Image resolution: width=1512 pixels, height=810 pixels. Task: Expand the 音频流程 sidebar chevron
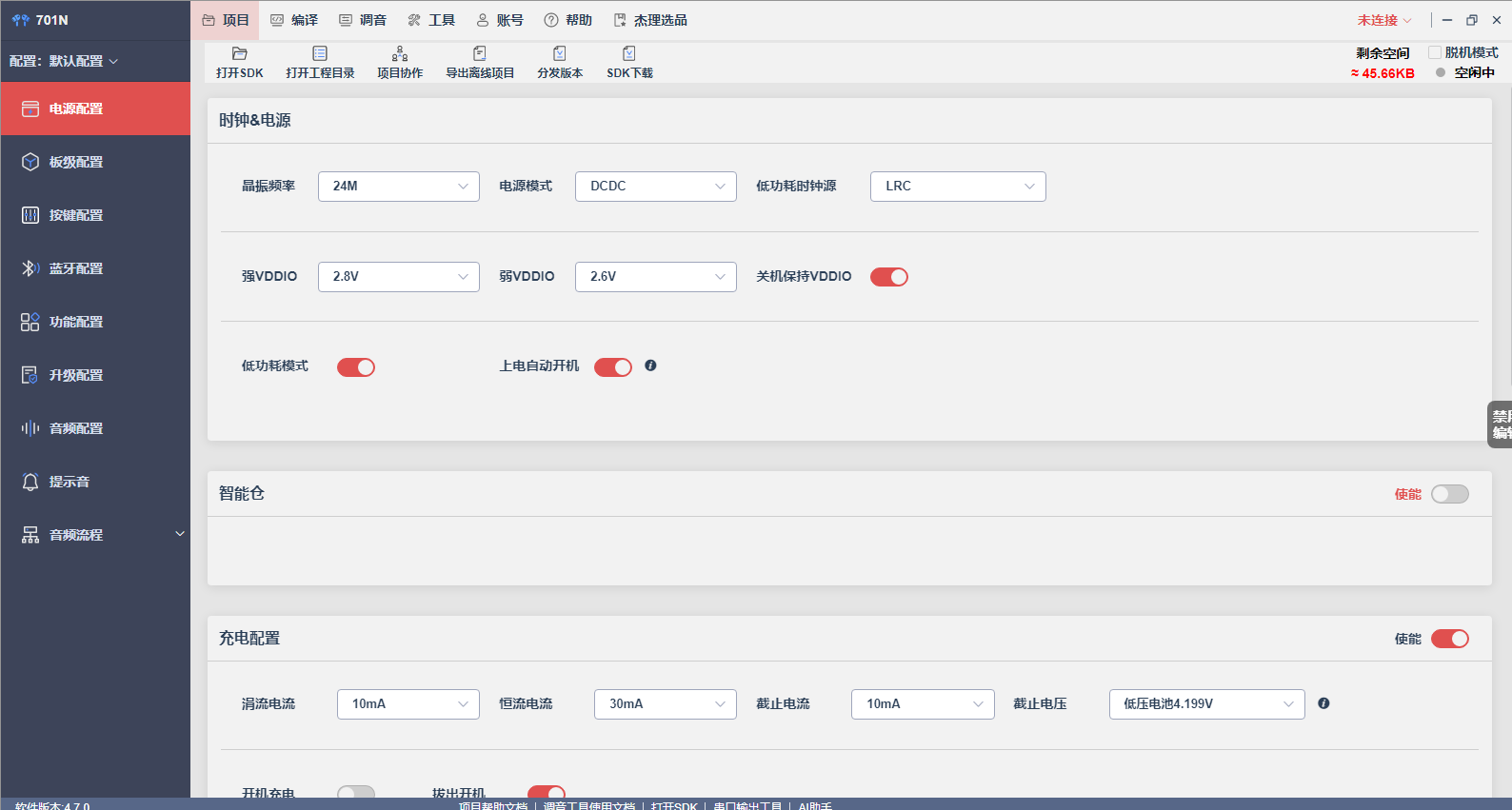(x=180, y=534)
